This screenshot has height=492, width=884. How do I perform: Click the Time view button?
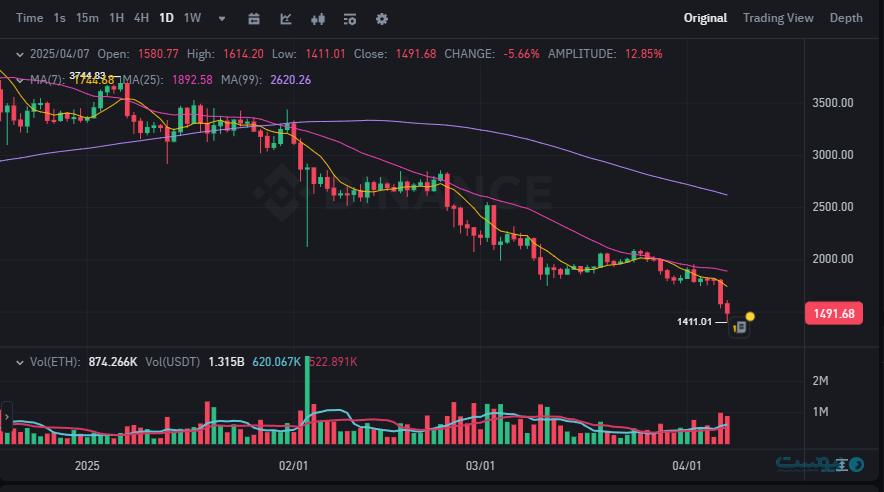click(x=30, y=18)
